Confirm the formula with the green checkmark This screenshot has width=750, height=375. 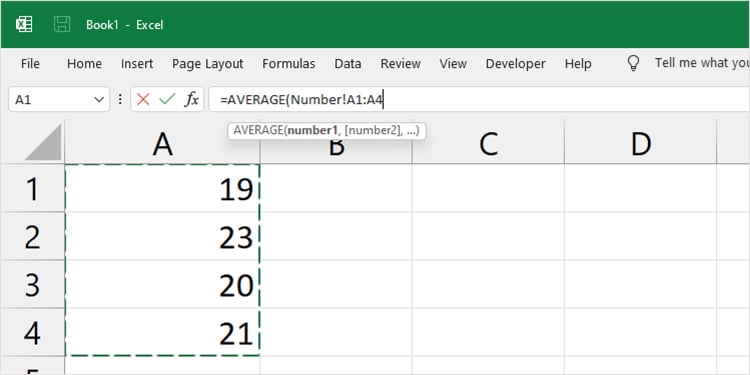tap(167, 99)
